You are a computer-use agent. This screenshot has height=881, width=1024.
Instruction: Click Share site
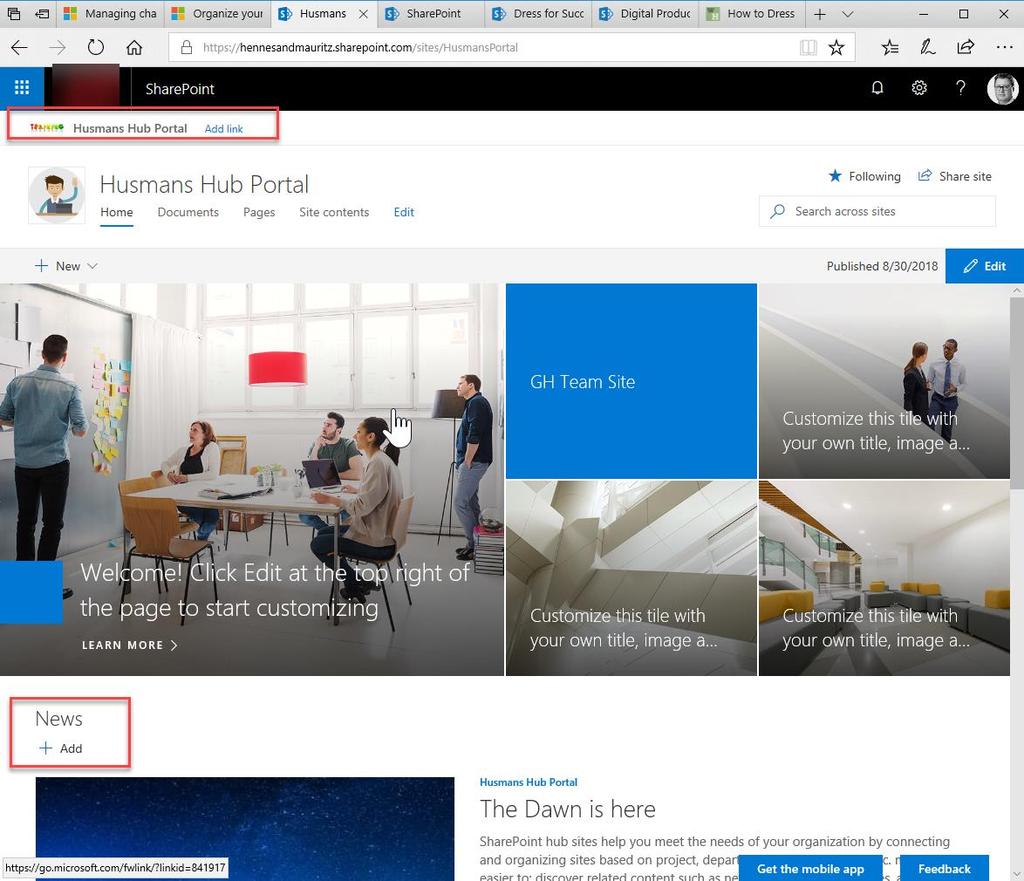955,176
